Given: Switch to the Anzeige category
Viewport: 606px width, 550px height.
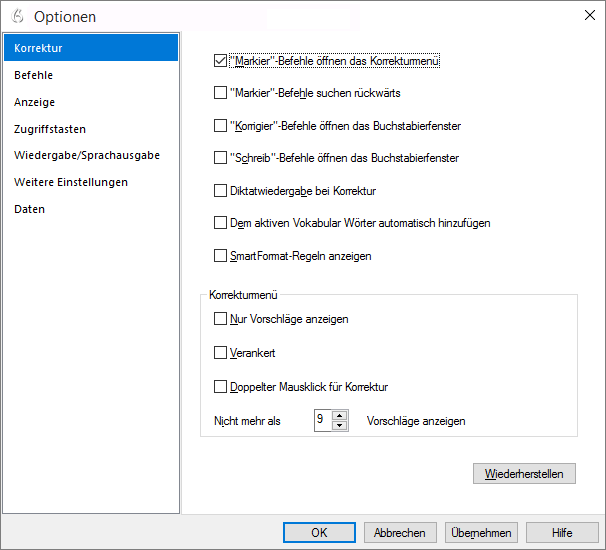Looking at the screenshot, I should pos(91,102).
